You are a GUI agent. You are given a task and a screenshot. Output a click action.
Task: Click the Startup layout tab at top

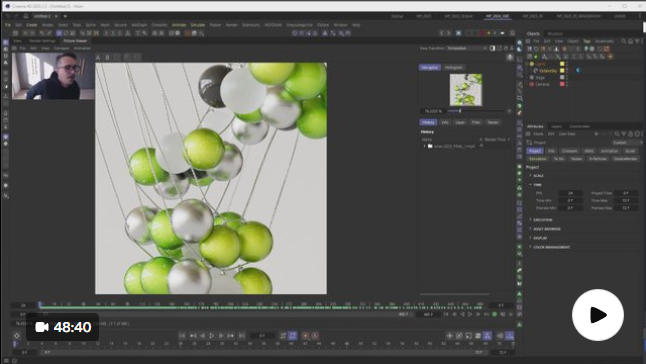pos(397,16)
